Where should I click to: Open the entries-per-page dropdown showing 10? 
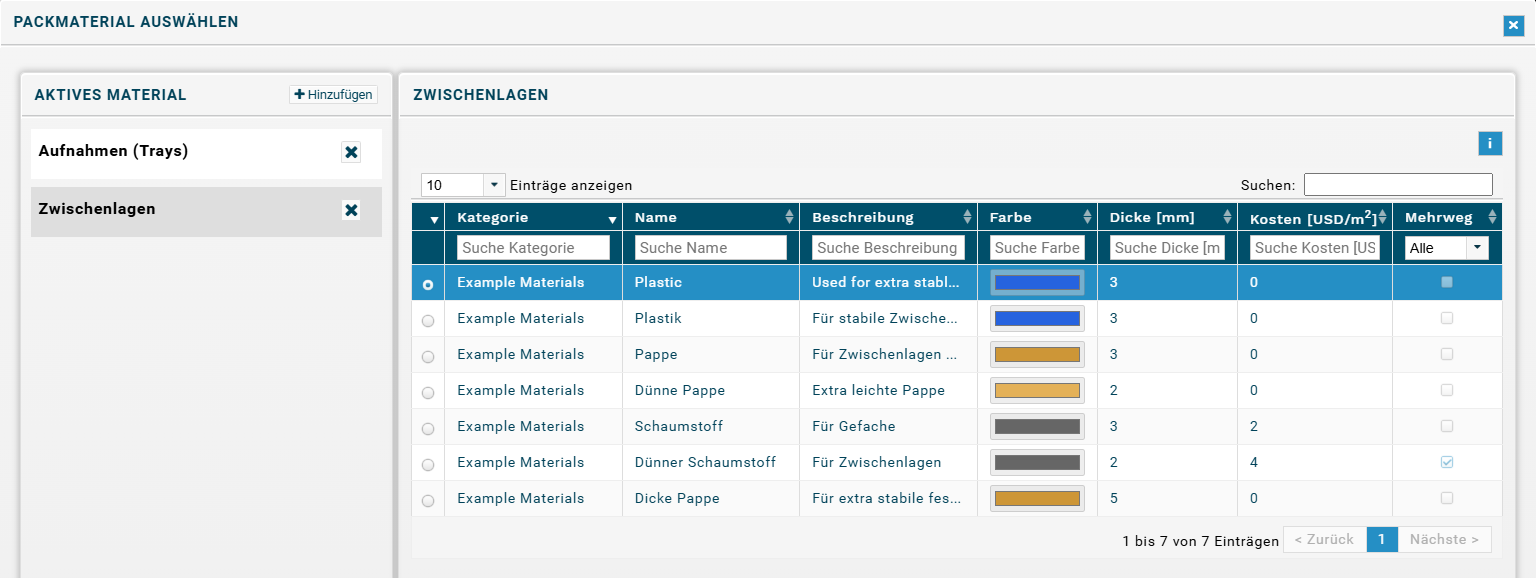pyautogui.click(x=464, y=185)
